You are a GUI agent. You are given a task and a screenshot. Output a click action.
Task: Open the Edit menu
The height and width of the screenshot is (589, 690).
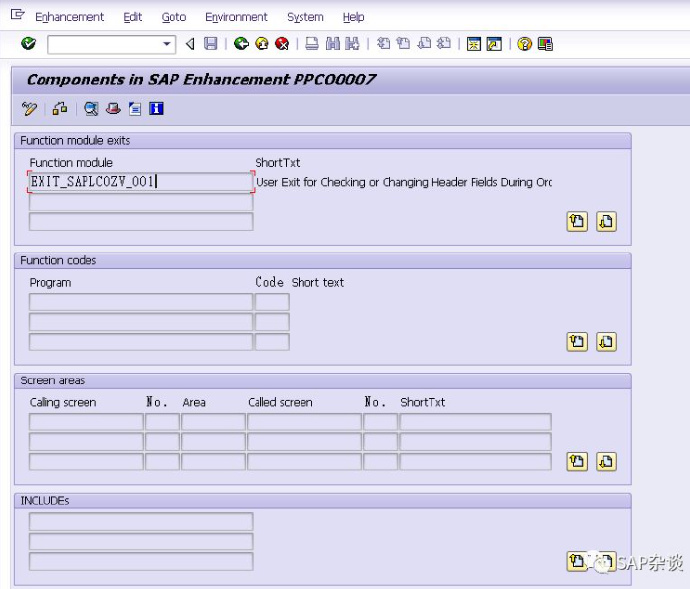[132, 17]
